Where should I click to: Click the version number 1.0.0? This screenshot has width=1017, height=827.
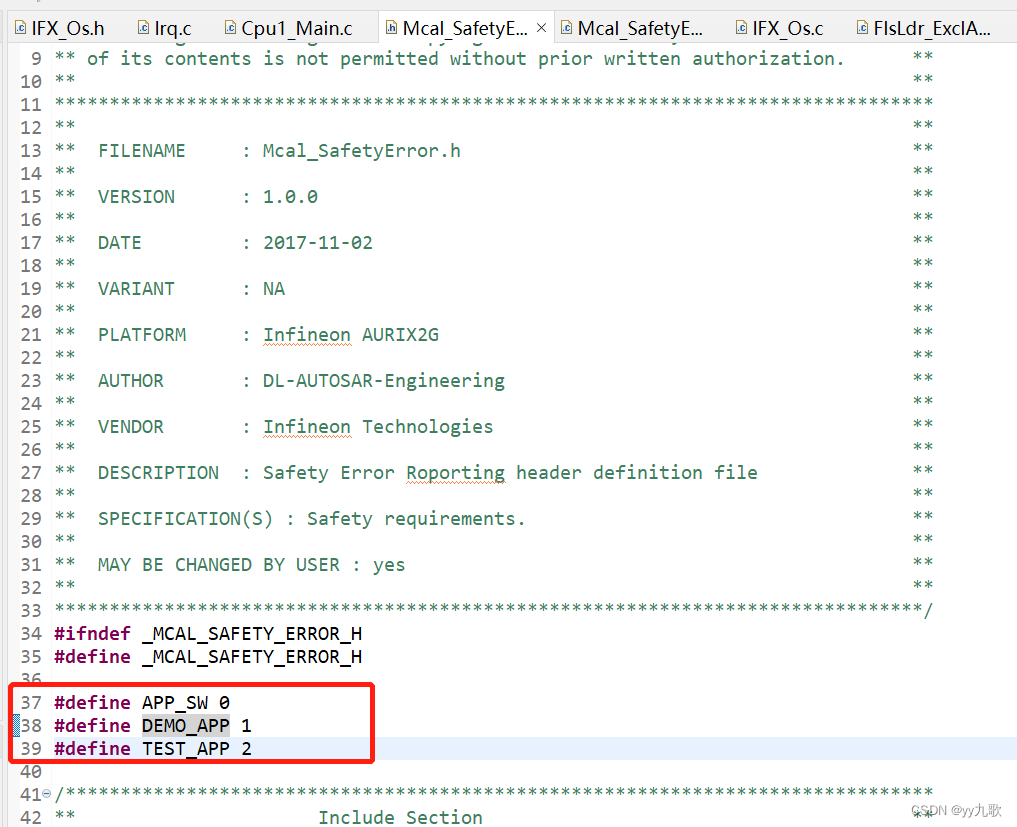click(290, 197)
